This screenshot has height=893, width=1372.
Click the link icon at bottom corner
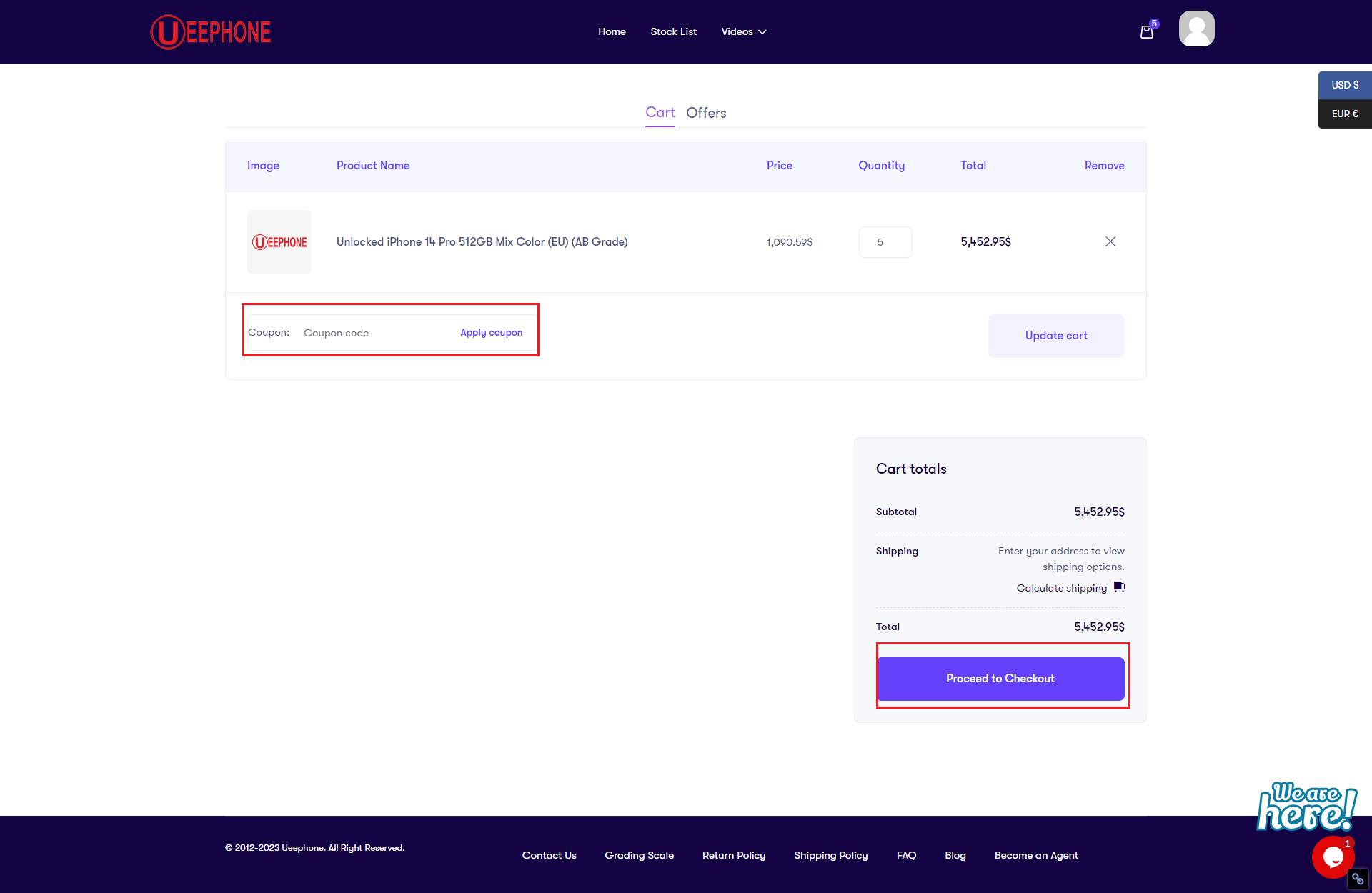coord(1358,879)
